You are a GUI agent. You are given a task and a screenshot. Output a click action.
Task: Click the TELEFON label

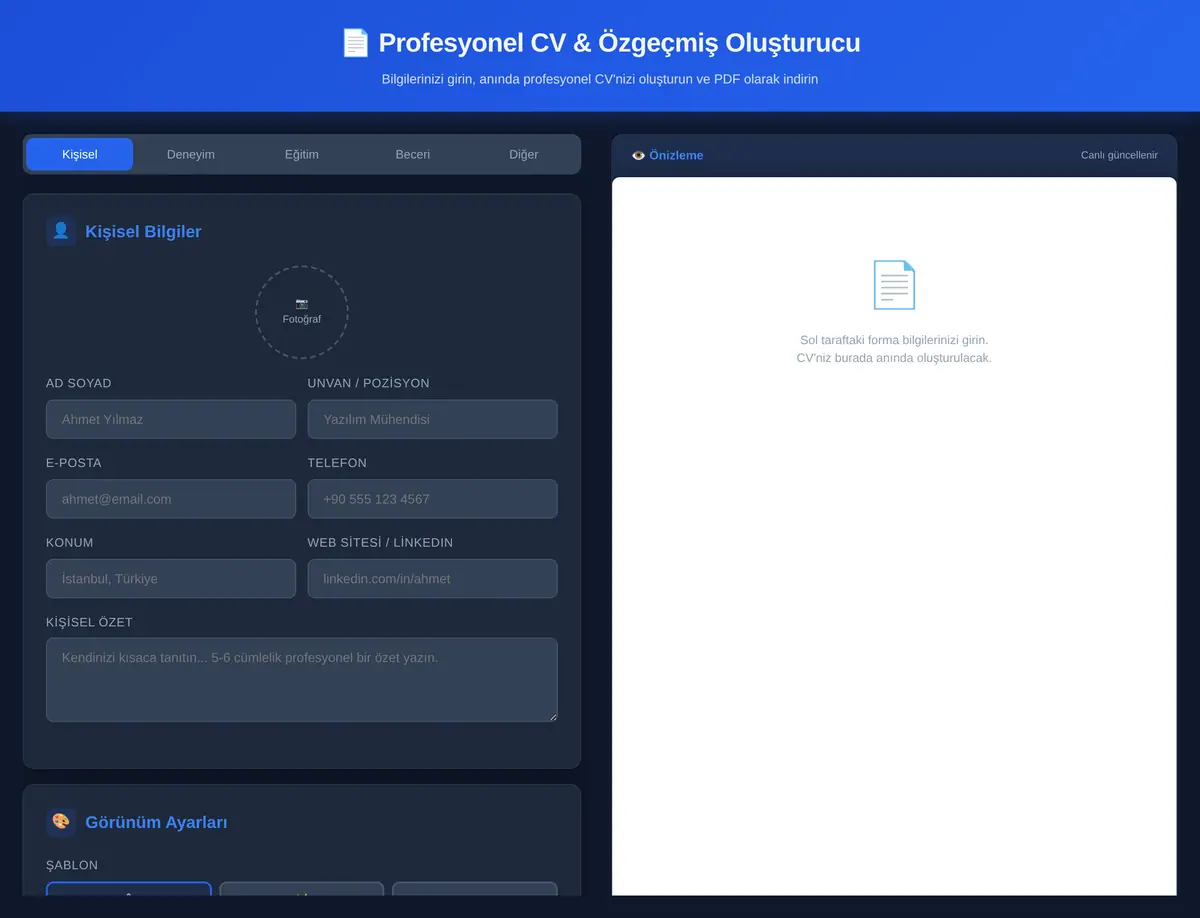click(337, 463)
